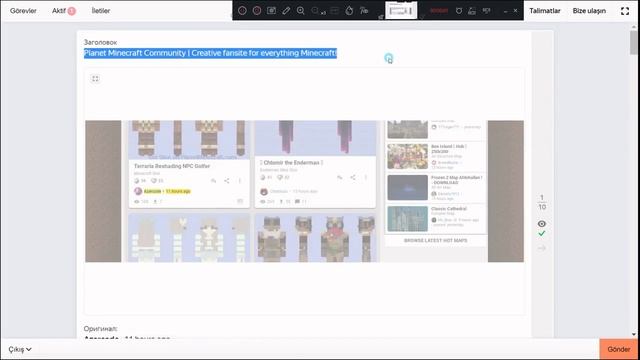Click the red notification badge on Aktif
640x360 pixels.
click(71, 11)
